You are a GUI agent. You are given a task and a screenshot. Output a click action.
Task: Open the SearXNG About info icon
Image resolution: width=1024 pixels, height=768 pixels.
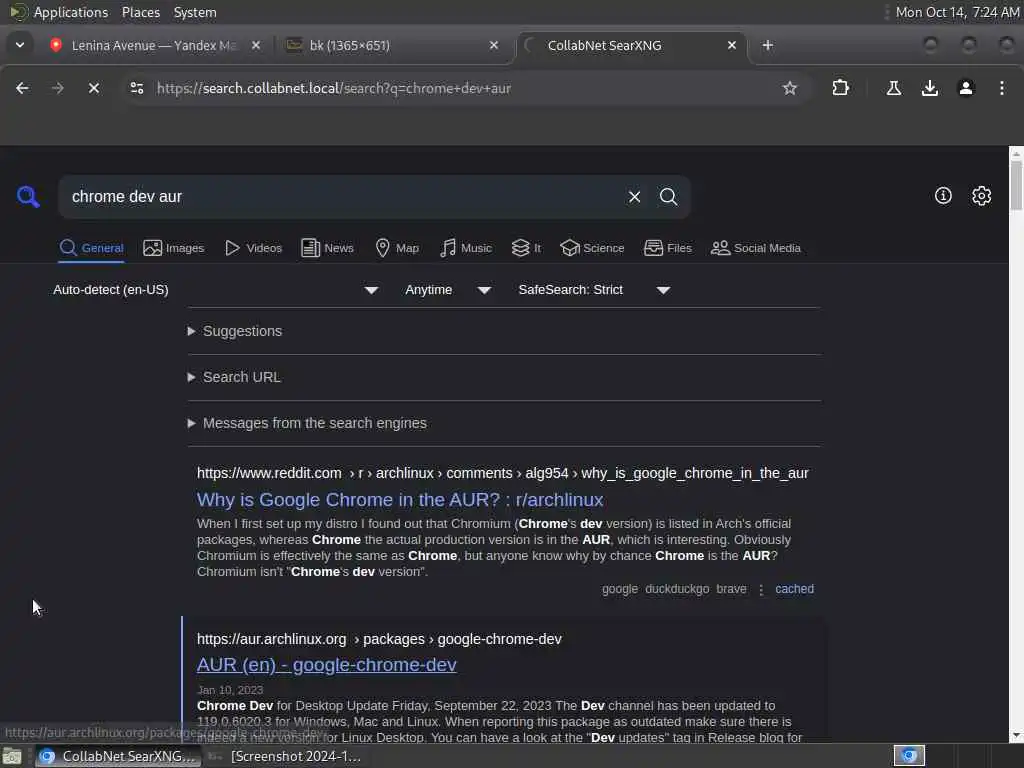tap(943, 196)
